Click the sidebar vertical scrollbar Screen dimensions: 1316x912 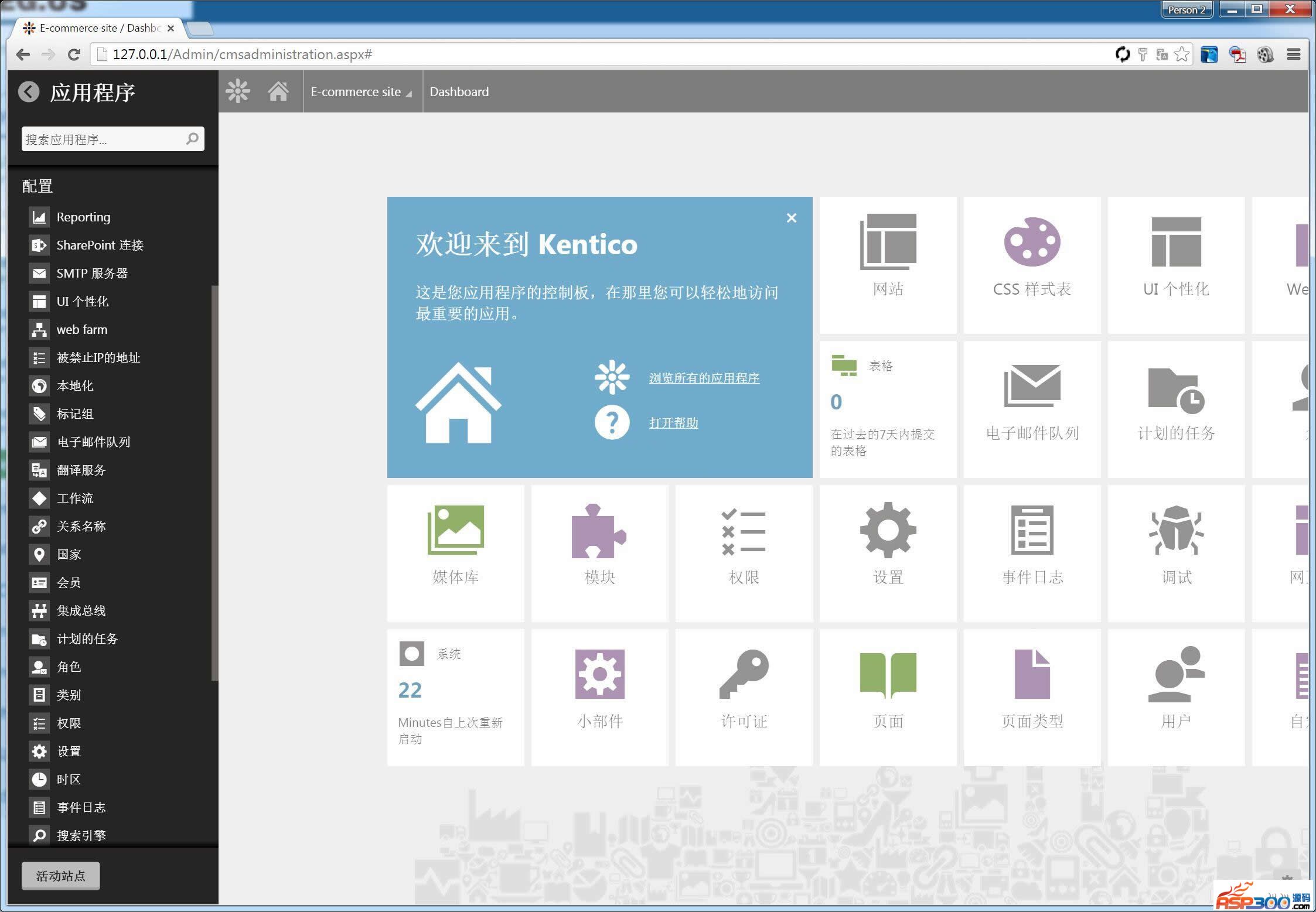214,480
